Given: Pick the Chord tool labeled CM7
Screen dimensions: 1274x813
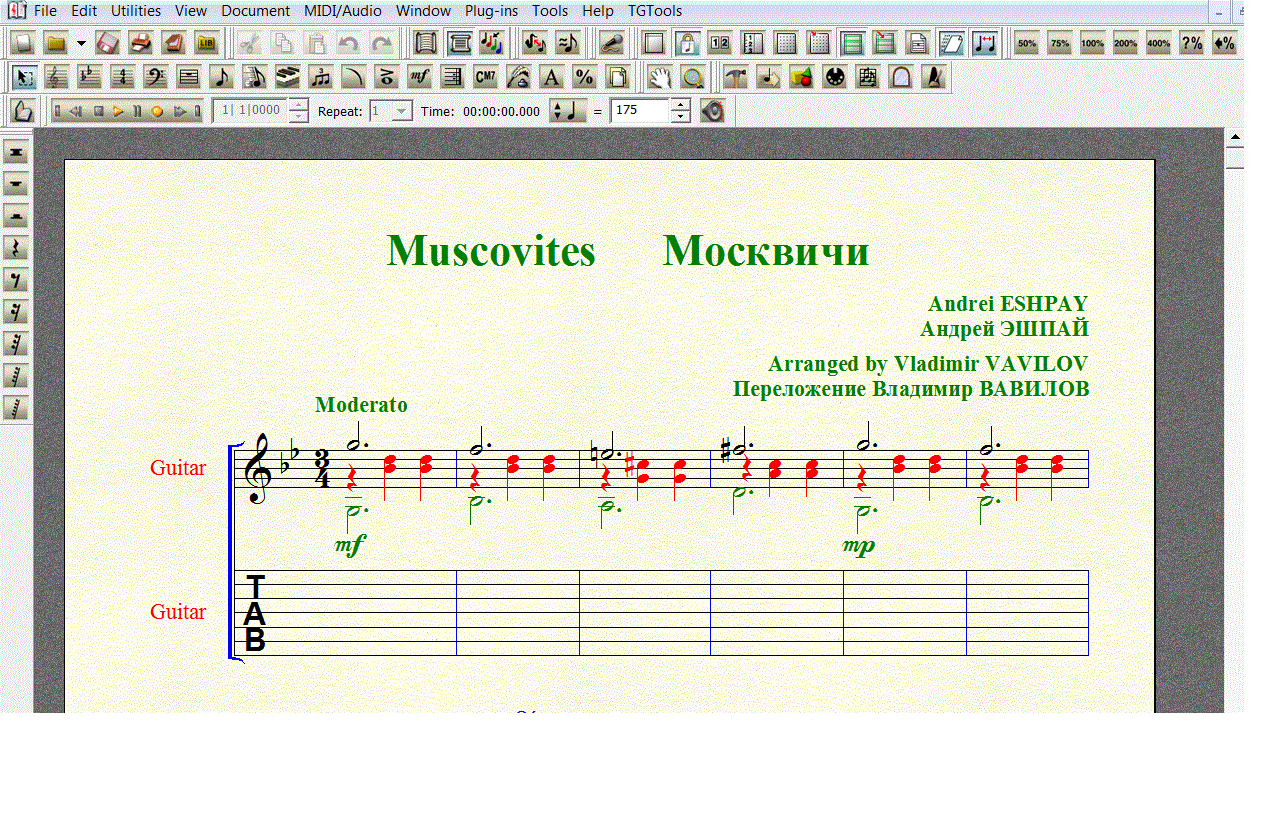Looking at the screenshot, I should click(485, 77).
